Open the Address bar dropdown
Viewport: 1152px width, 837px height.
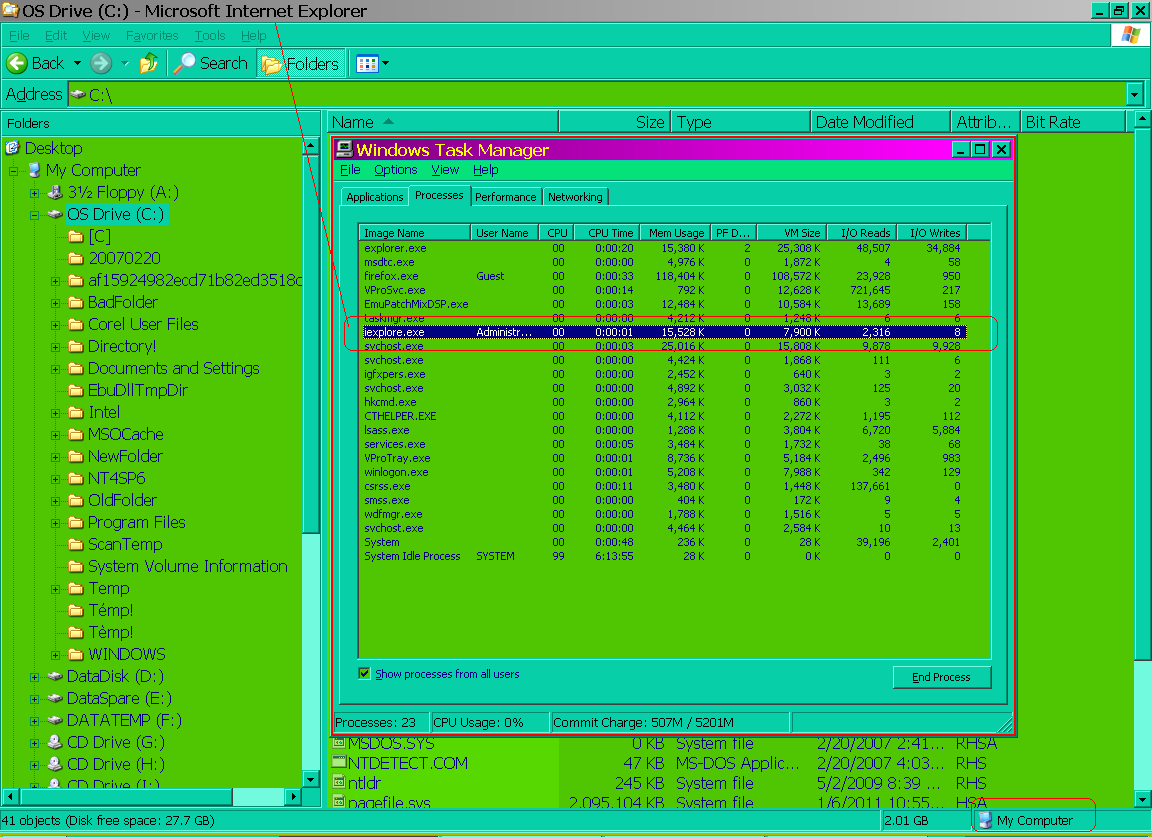(1134, 94)
